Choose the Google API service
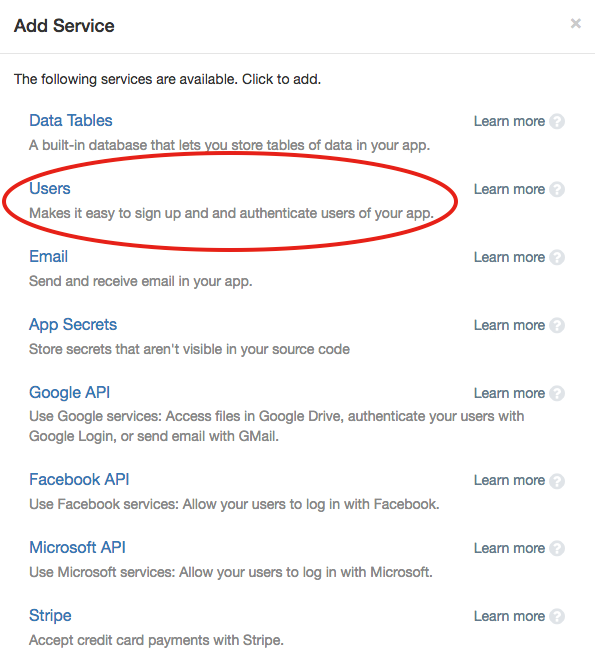Screen dimensions: 595x653 point(70,393)
